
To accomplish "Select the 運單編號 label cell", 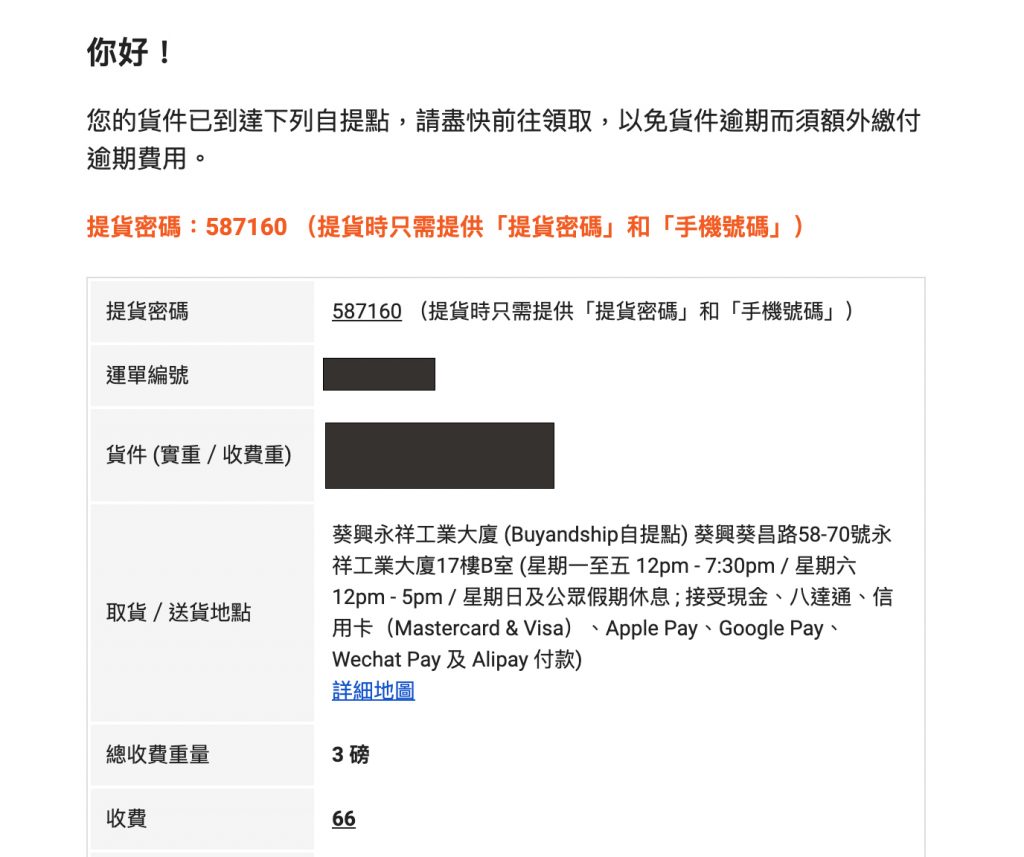I will coord(147,376).
